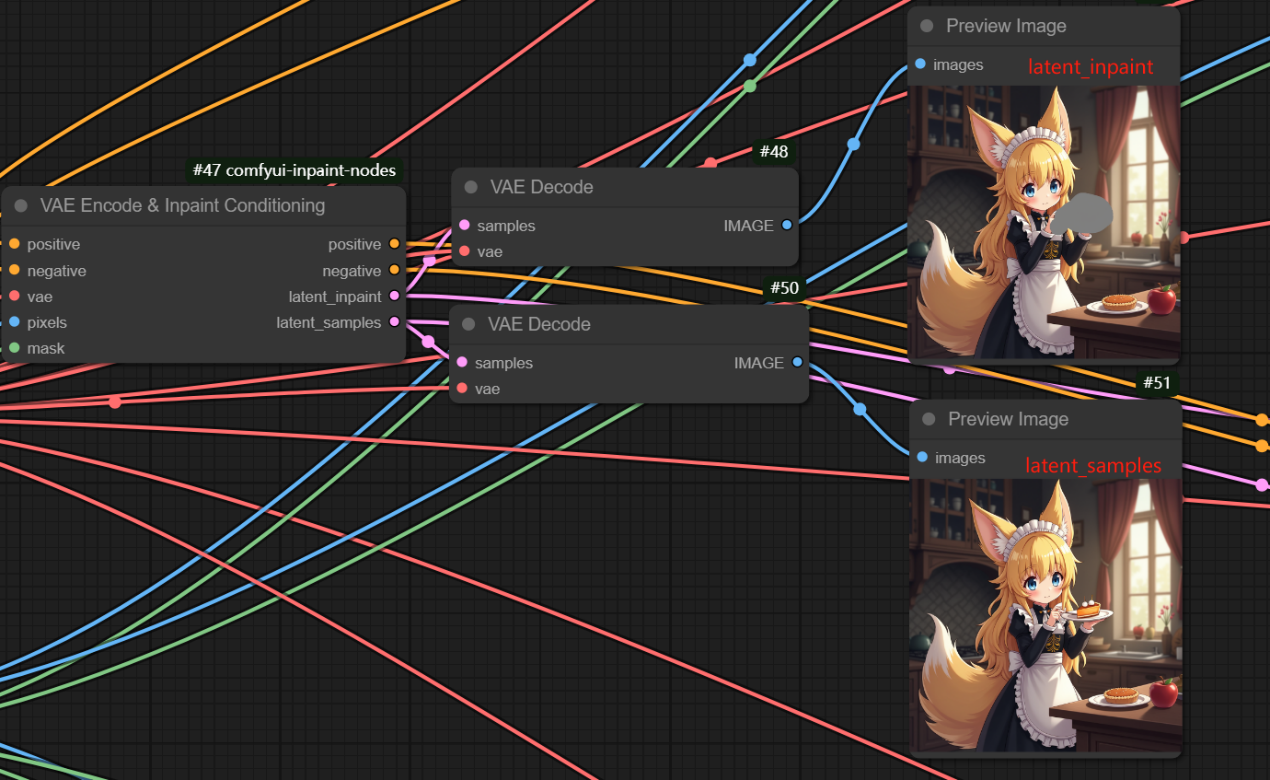Click vae input socket on lower VAE Decode
This screenshot has width=1270, height=780.
click(462, 388)
